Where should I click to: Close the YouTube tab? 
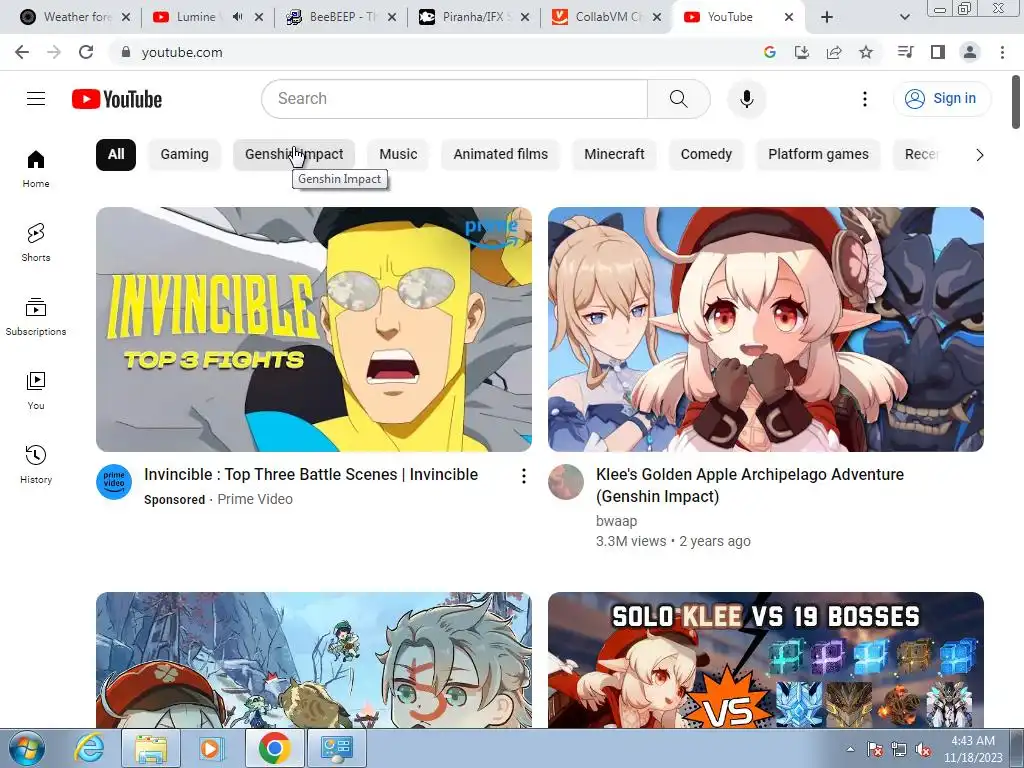coord(789,17)
